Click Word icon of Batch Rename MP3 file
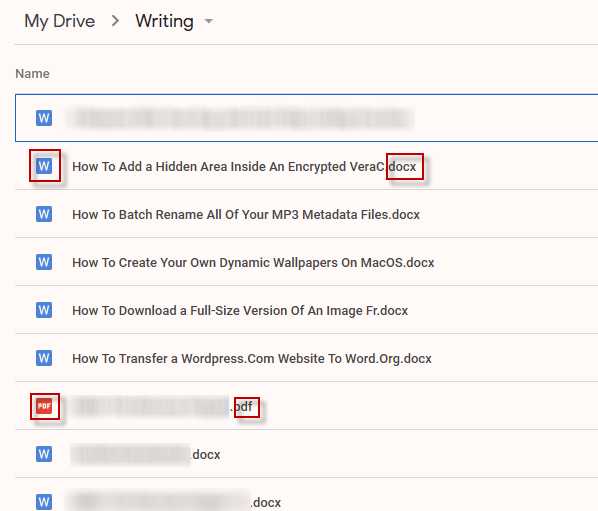 point(44,214)
